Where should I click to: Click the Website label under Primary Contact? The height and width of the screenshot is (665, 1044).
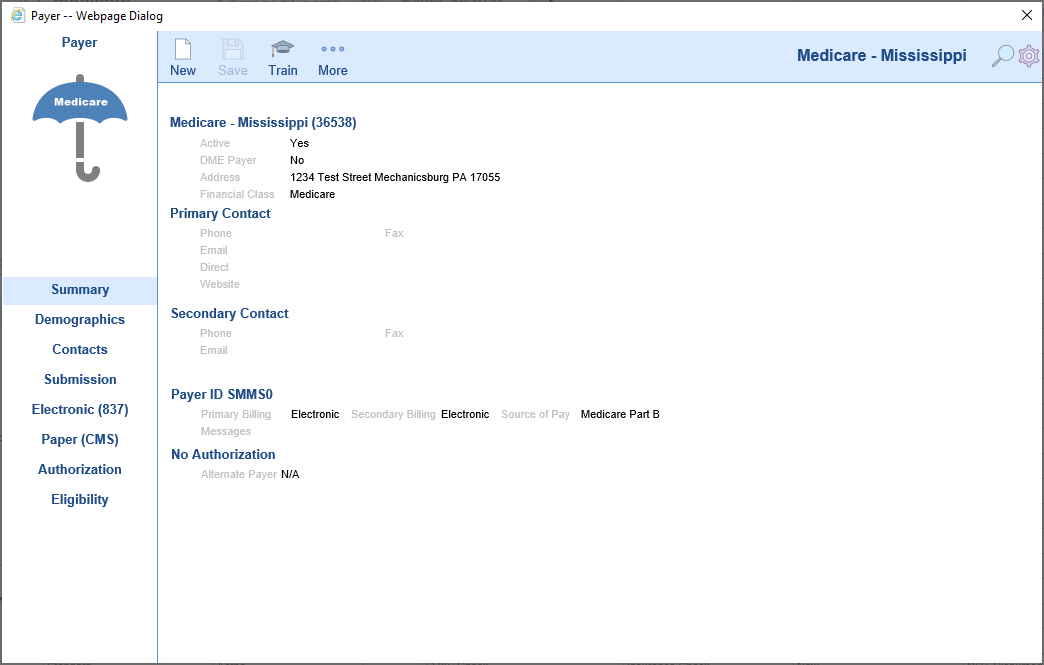[x=220, y=284]
